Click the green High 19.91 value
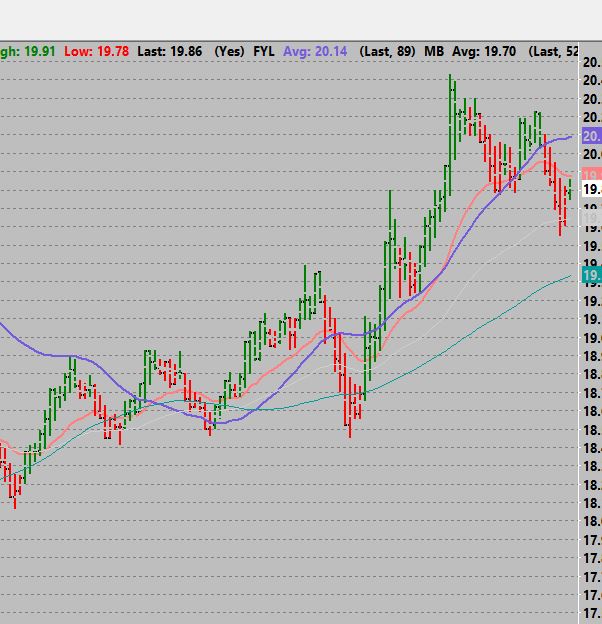 point(28,51)
